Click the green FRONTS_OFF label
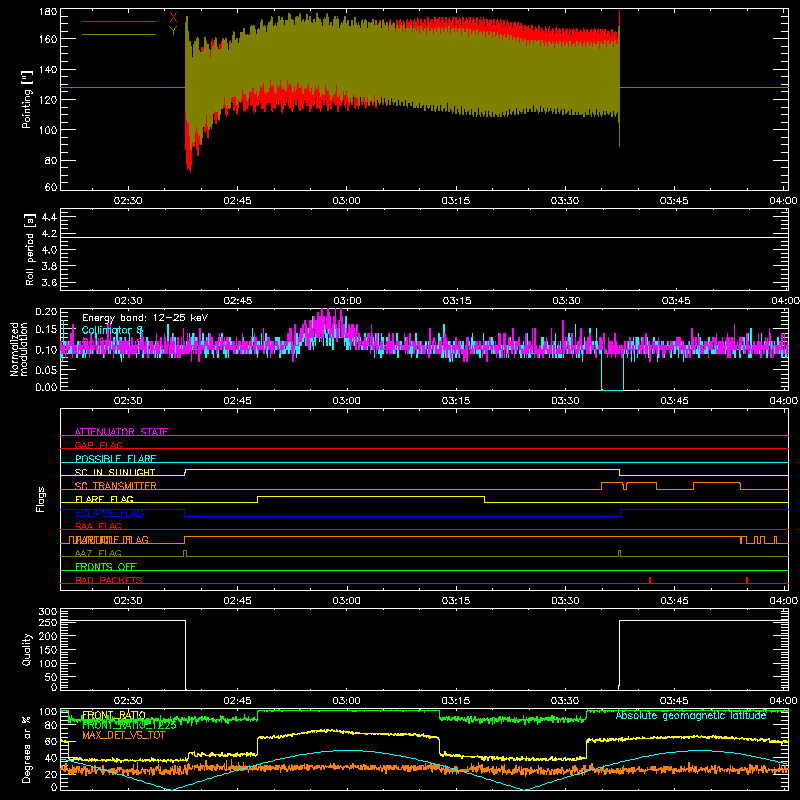800x800 pixels. tap(106, 567)
